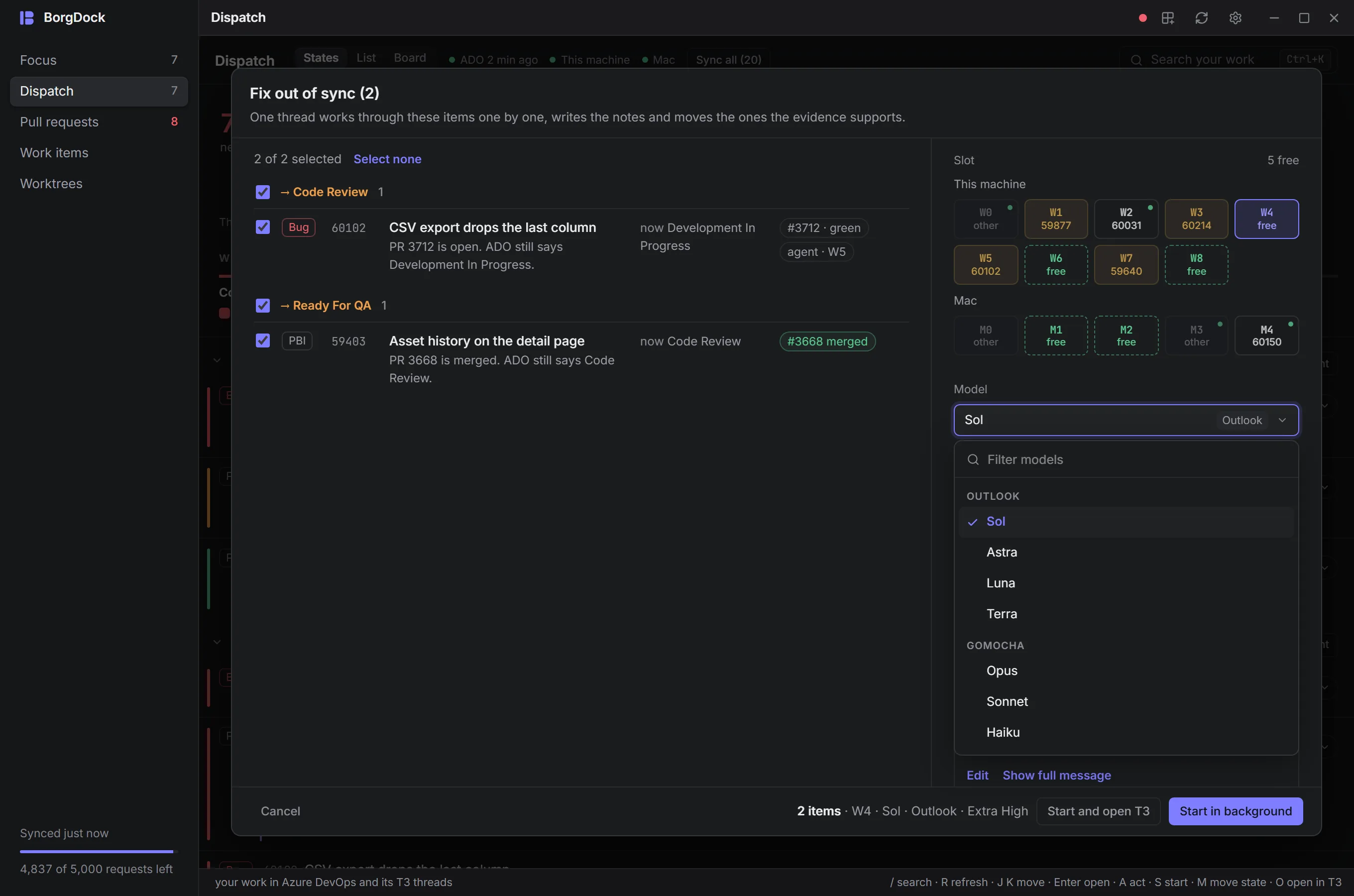
Task: Click the red recording status dot
Action: click(1142, 18)
